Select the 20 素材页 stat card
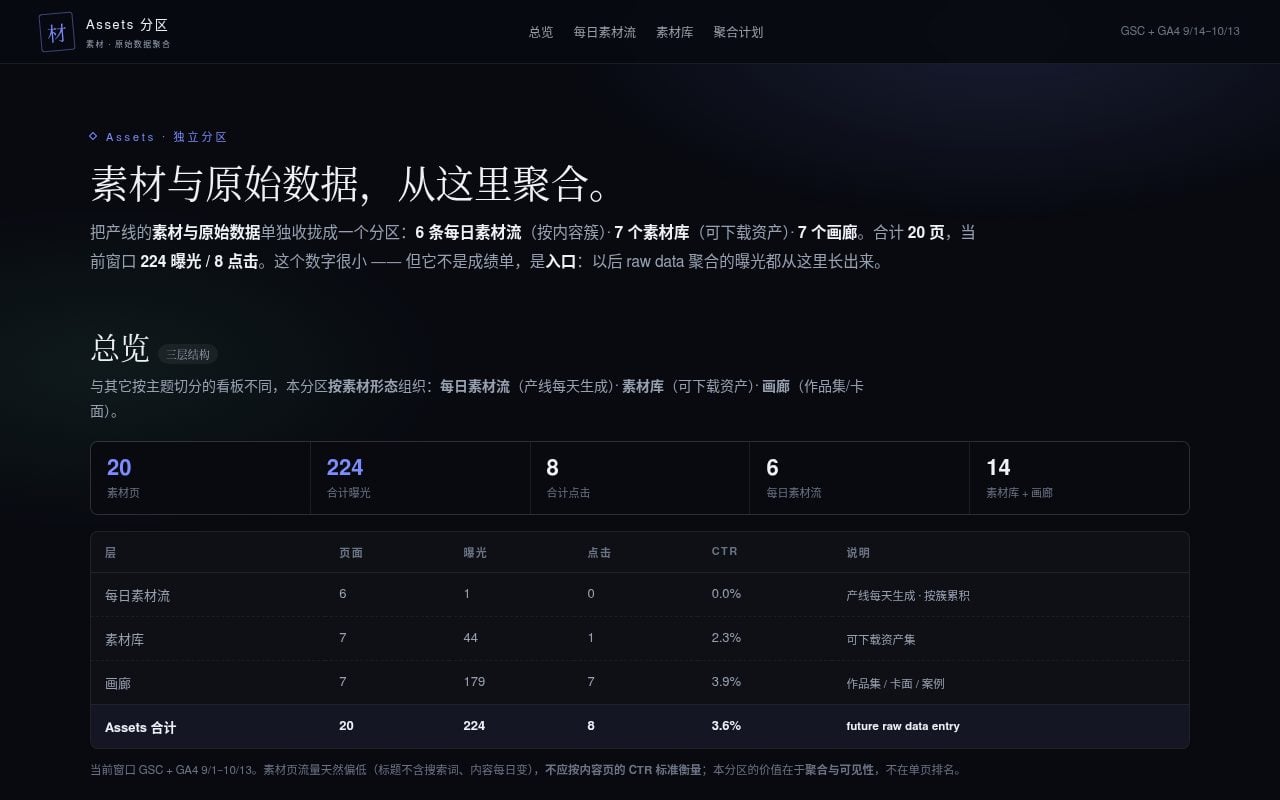The height and width of the screenshot is (800, 1280). 200,478
